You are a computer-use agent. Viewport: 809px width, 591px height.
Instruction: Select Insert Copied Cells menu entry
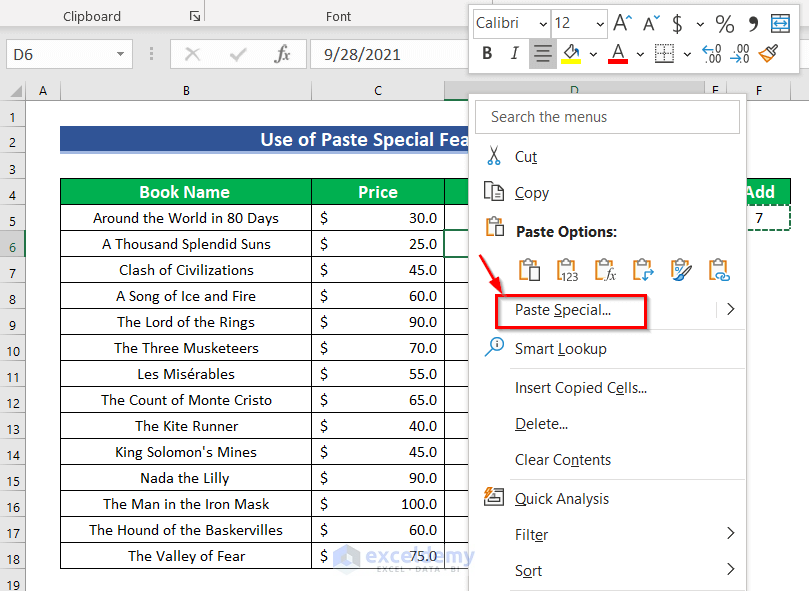point(580,388)
